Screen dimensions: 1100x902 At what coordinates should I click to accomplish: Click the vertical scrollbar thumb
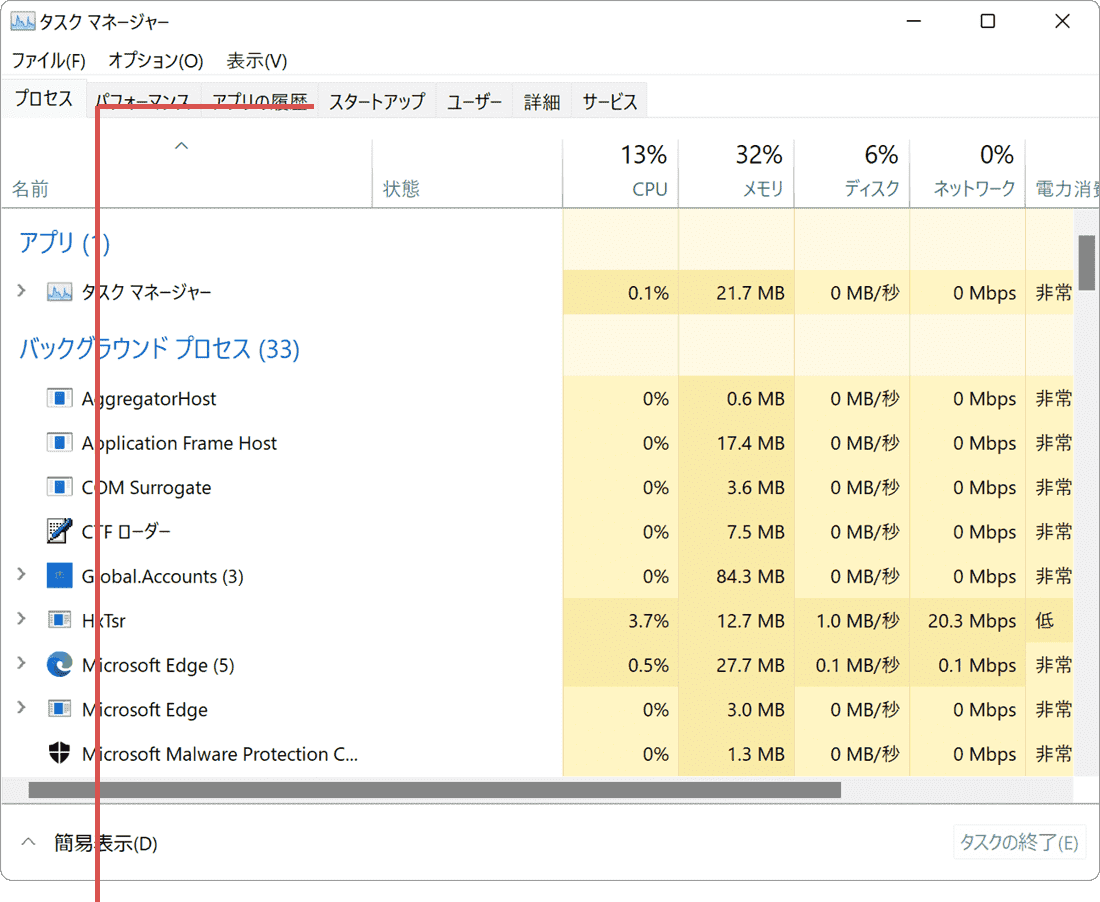(1087, 262)
